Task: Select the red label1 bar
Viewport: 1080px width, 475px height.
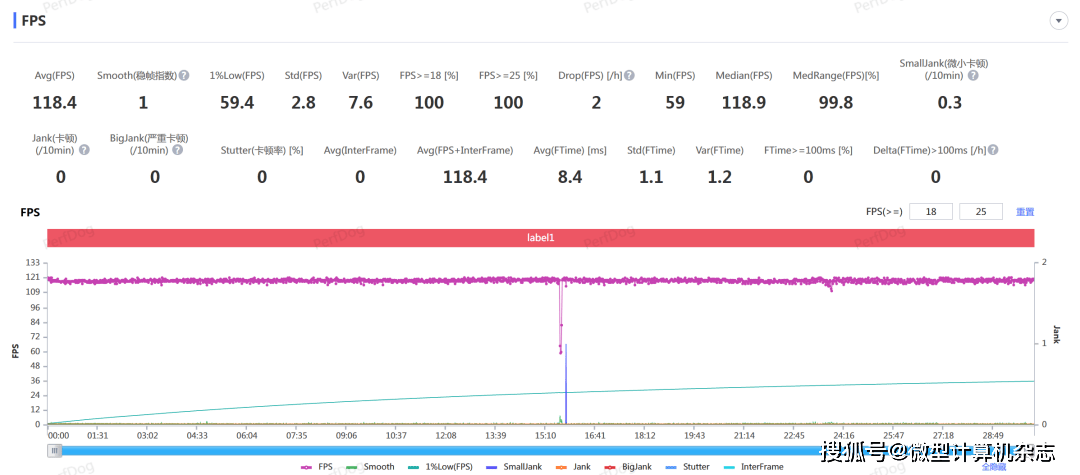Action: (x=540, y=238)
